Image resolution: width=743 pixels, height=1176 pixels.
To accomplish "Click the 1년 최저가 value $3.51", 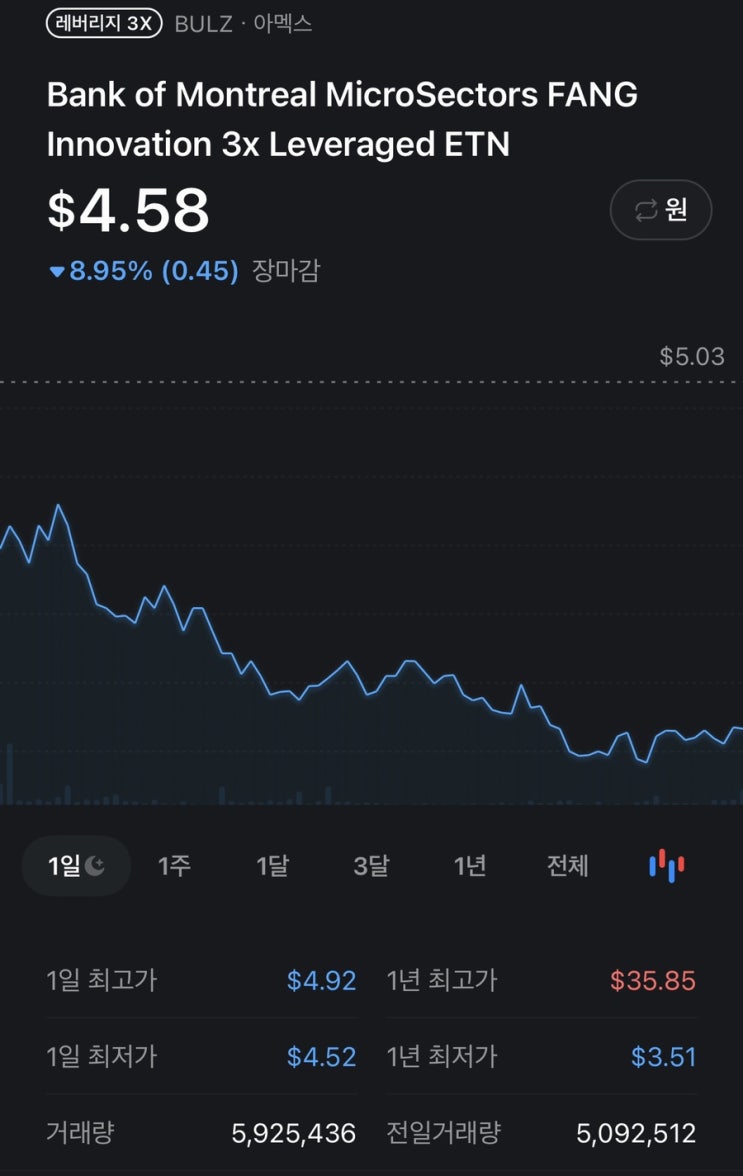I will point(664,1057).
